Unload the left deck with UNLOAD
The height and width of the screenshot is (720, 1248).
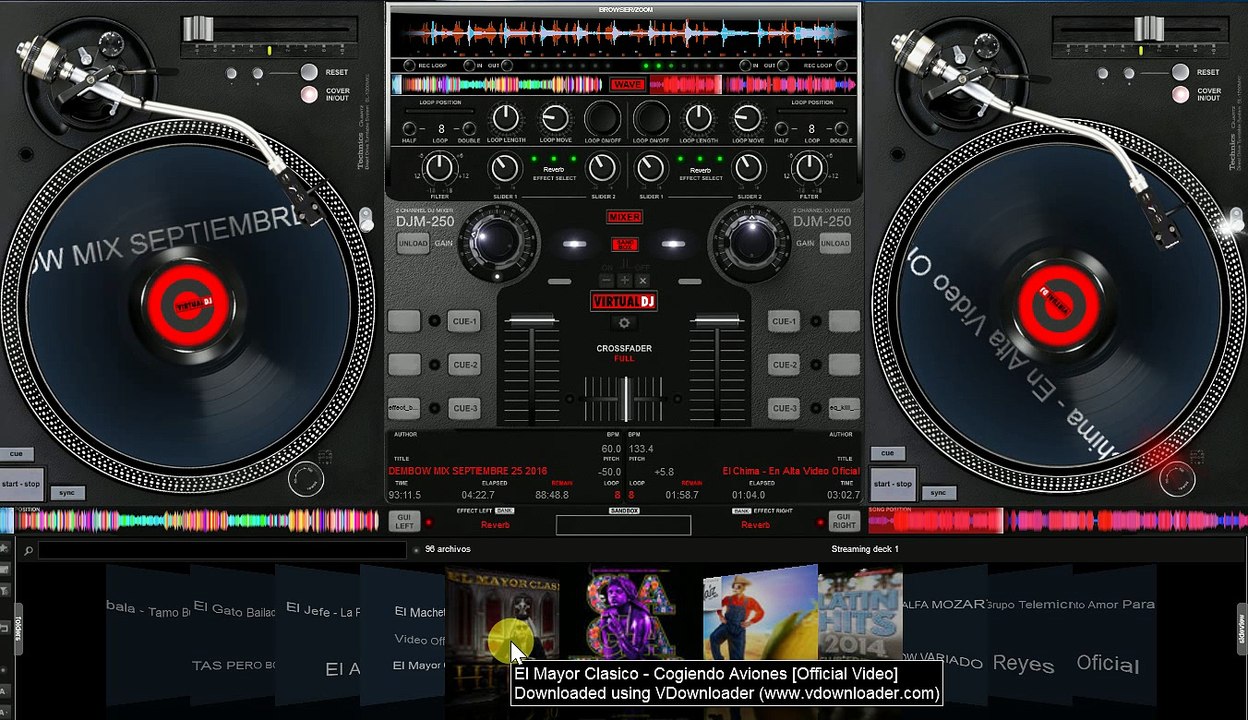coord(413,243)
